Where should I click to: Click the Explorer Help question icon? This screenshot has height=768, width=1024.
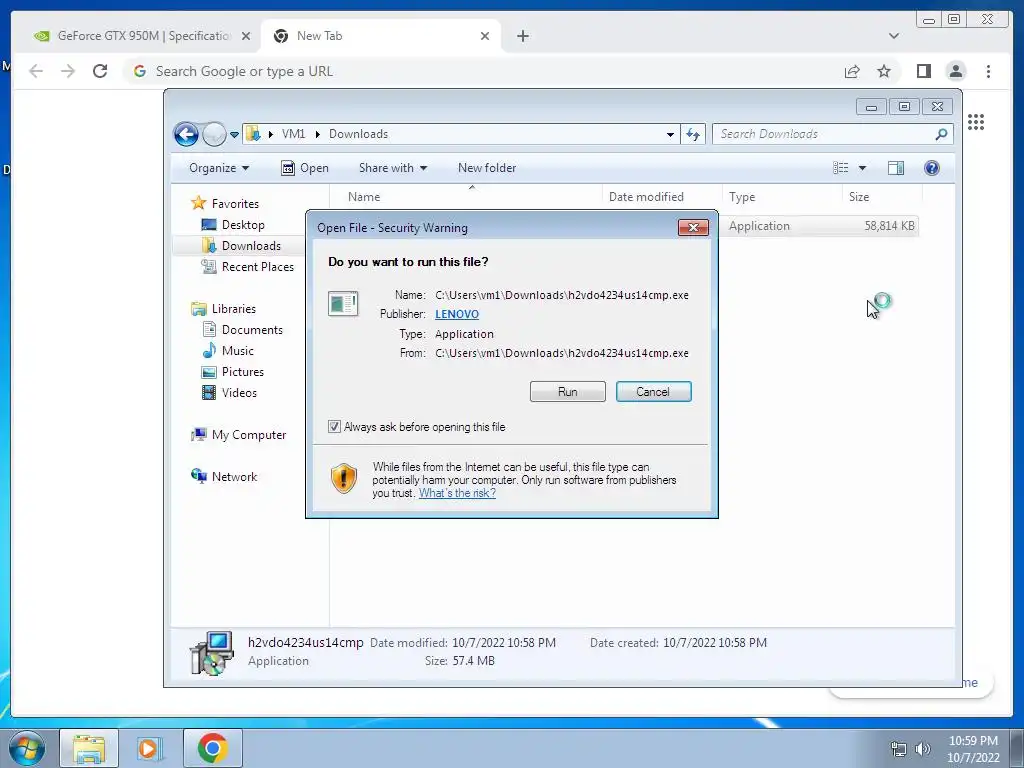(x=932, y=168)
